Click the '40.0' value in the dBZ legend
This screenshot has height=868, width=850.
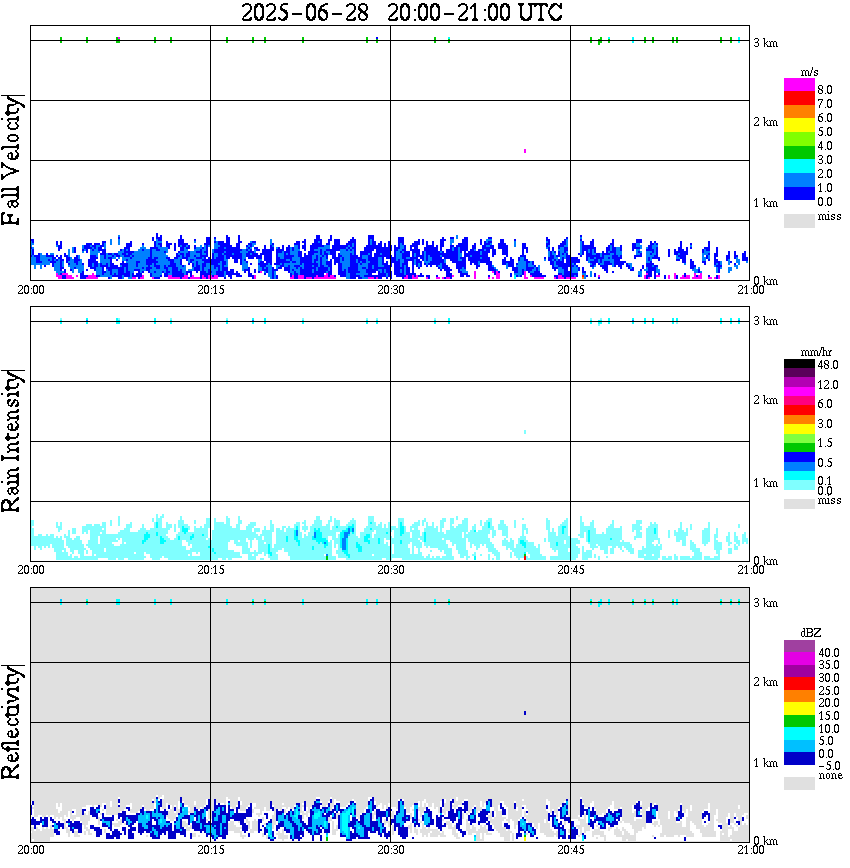(x=829, y=653)
